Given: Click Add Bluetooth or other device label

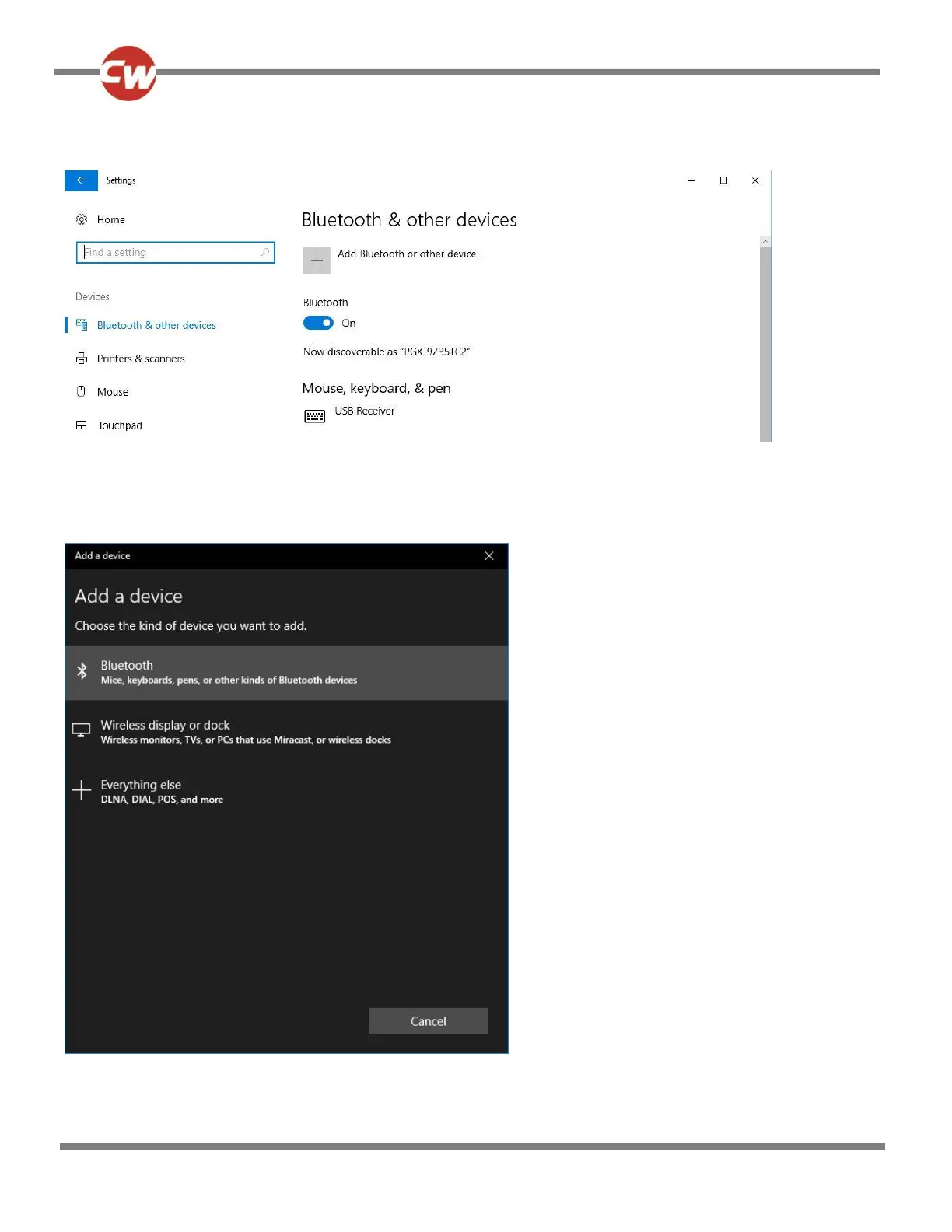Looking at the screenshot, I should click(x=407, y=254).
